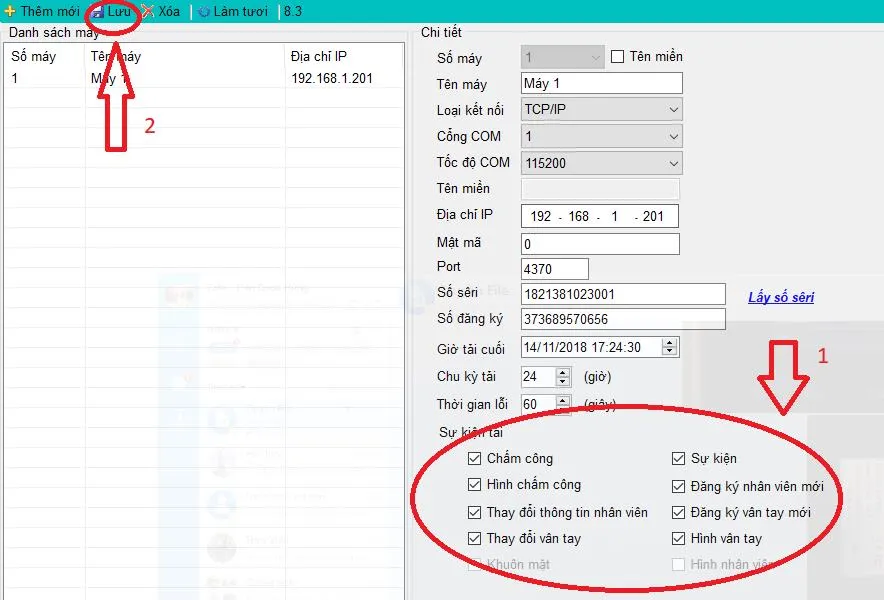This screenshot has height=600, width=884.
Task: Click the Port input field
Action: click(x=554, y=269)
